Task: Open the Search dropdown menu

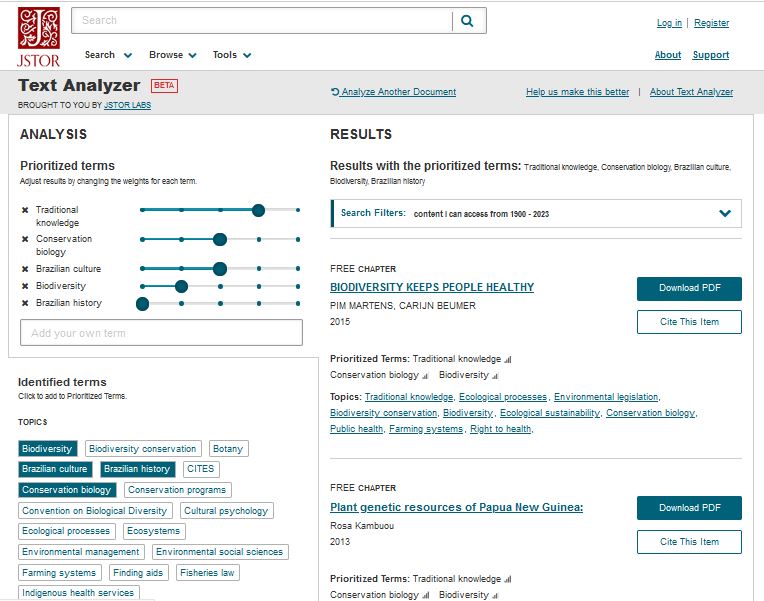Action: tap(108, 55)
